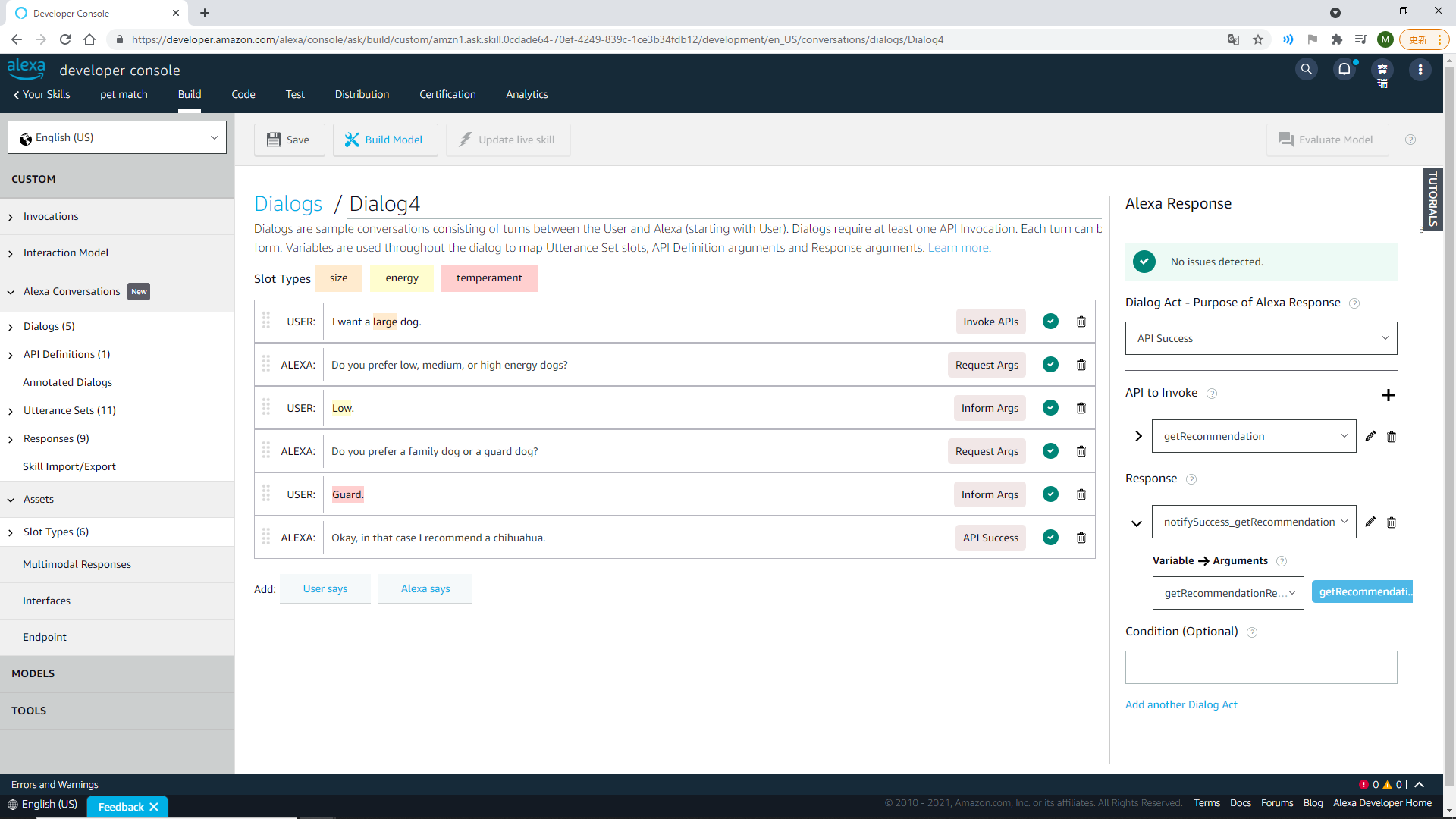Image resolution: width=1456 pixels, height=819 pixels.
Task: Click green check on 'Do you prefer low' row
Action: [x=1050, y=365]
